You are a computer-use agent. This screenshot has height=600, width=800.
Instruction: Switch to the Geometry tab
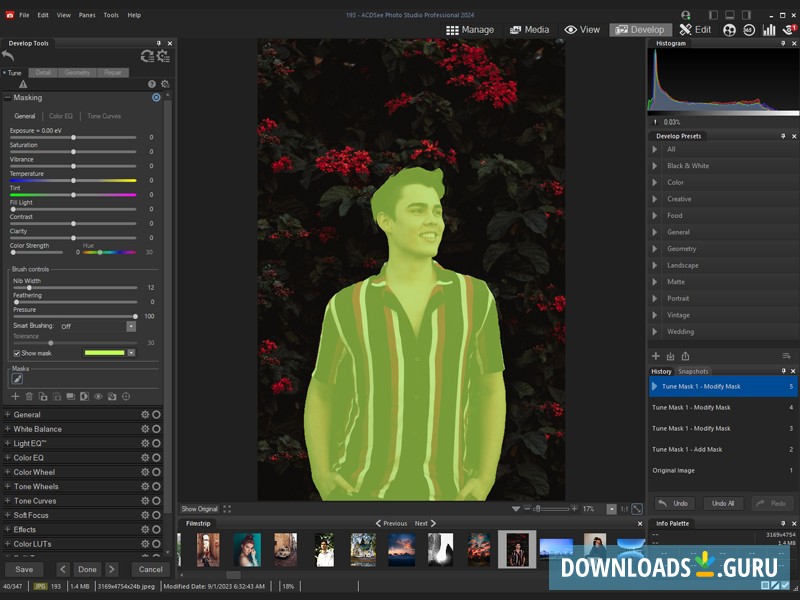(76, 72)
